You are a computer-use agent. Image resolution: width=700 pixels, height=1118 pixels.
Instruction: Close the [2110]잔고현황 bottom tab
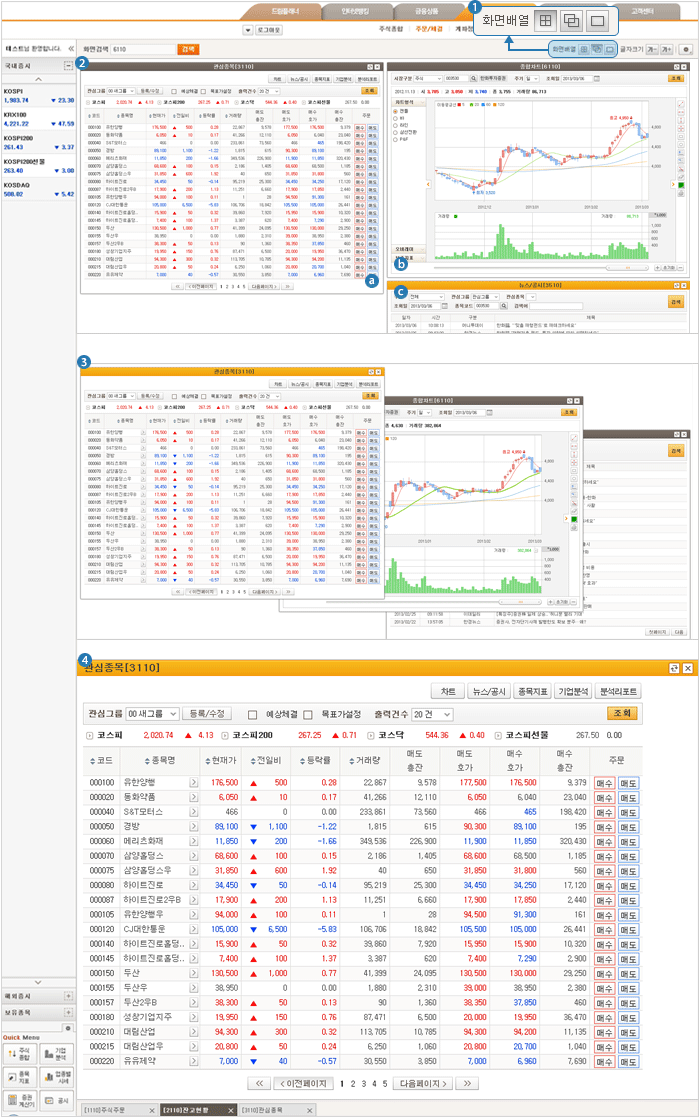click(x=230, y=1110)
